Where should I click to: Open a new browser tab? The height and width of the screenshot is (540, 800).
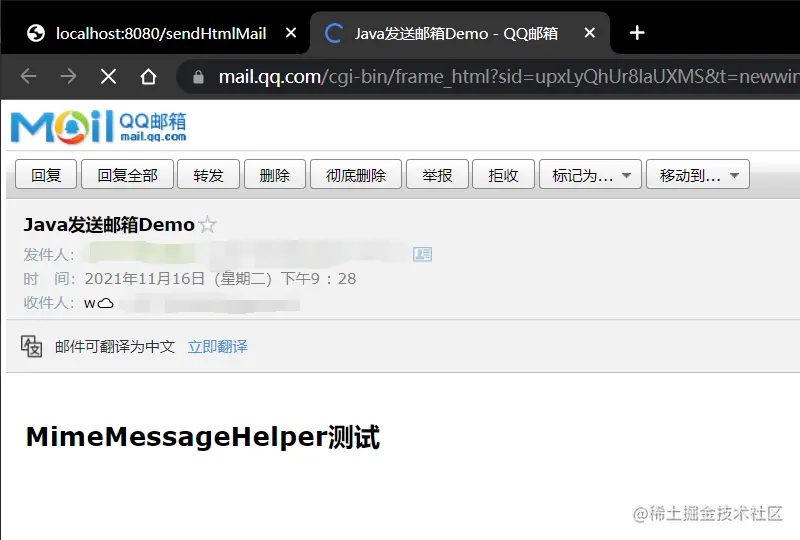(637, 33)
